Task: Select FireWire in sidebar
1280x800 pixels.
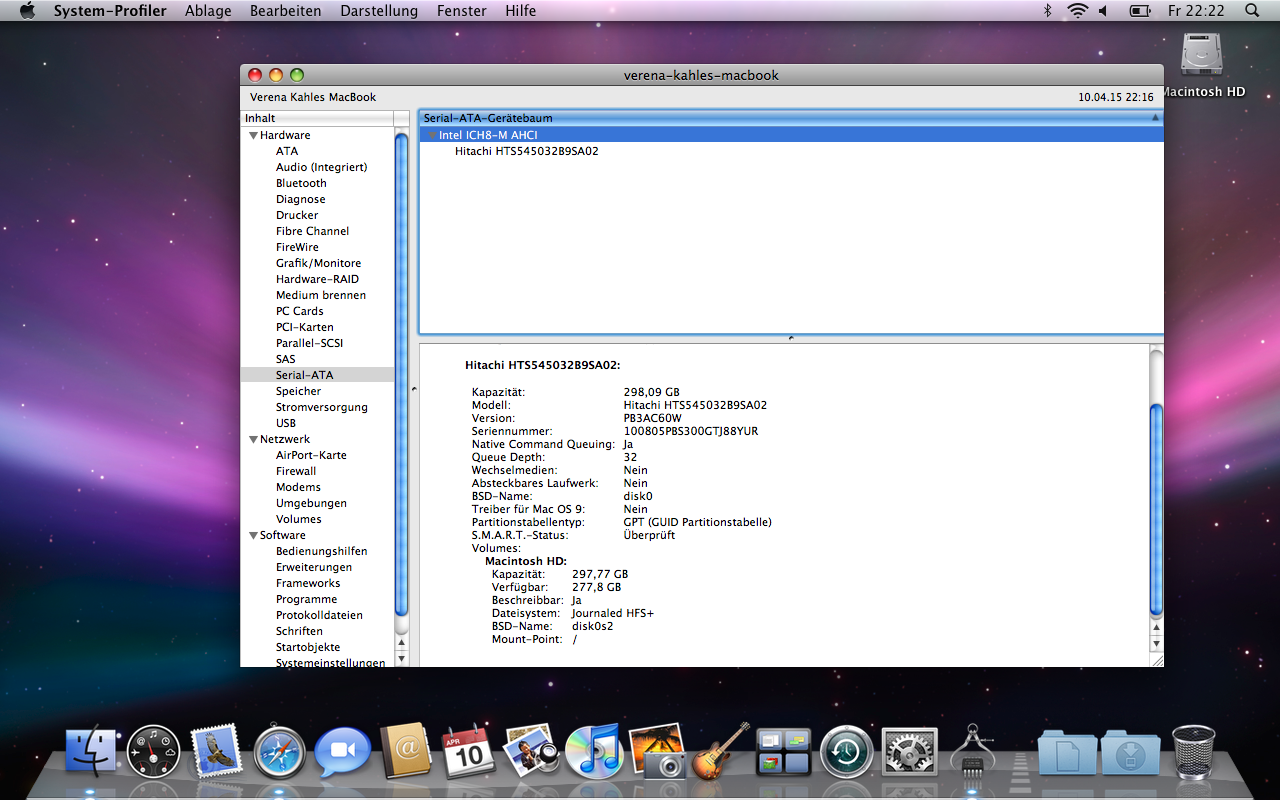Action: coord(297,247)
